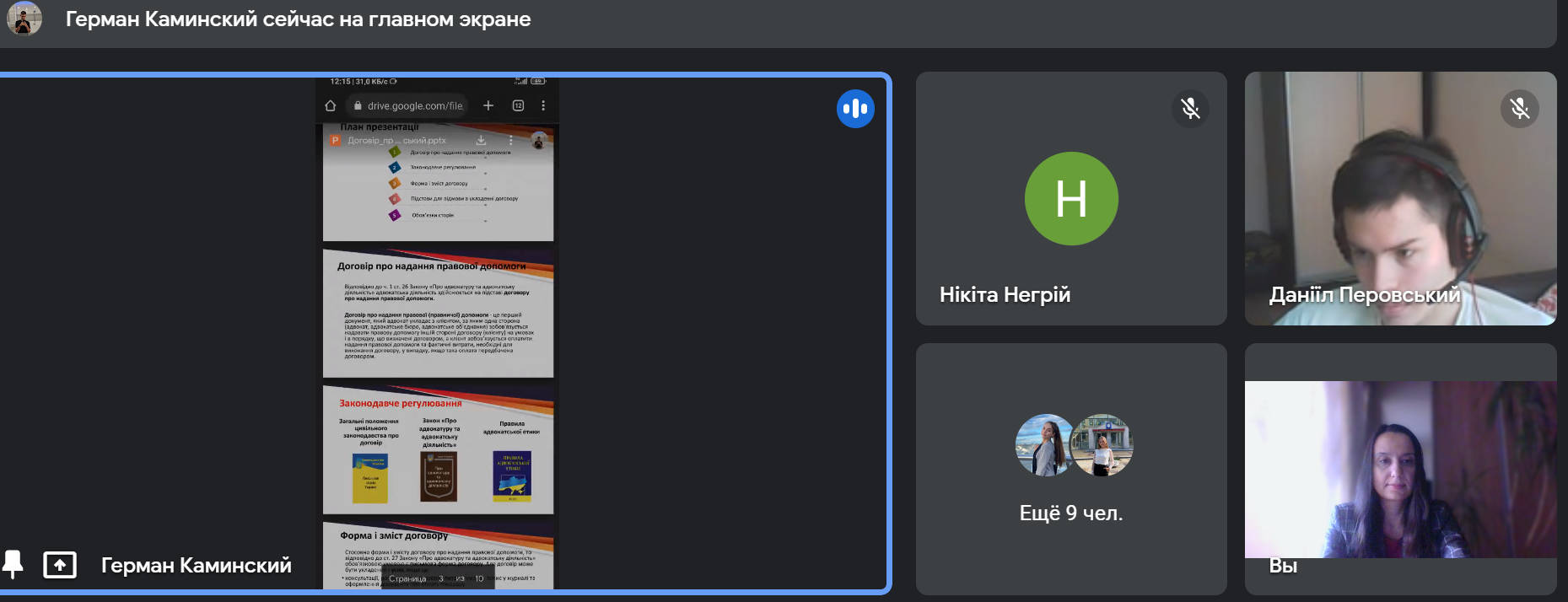Viewport: 1568px width, 602px height.
Task: Click the home icon in the shared browser
Action: click(331, 105)
